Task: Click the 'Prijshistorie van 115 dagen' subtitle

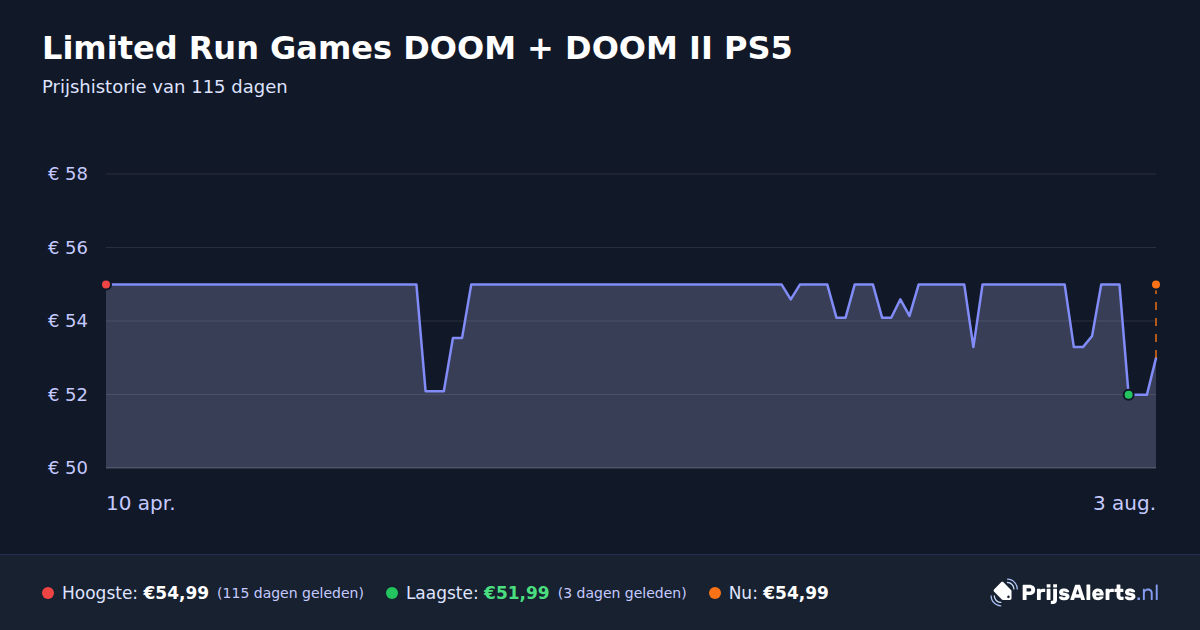Action: pos(165,87)
